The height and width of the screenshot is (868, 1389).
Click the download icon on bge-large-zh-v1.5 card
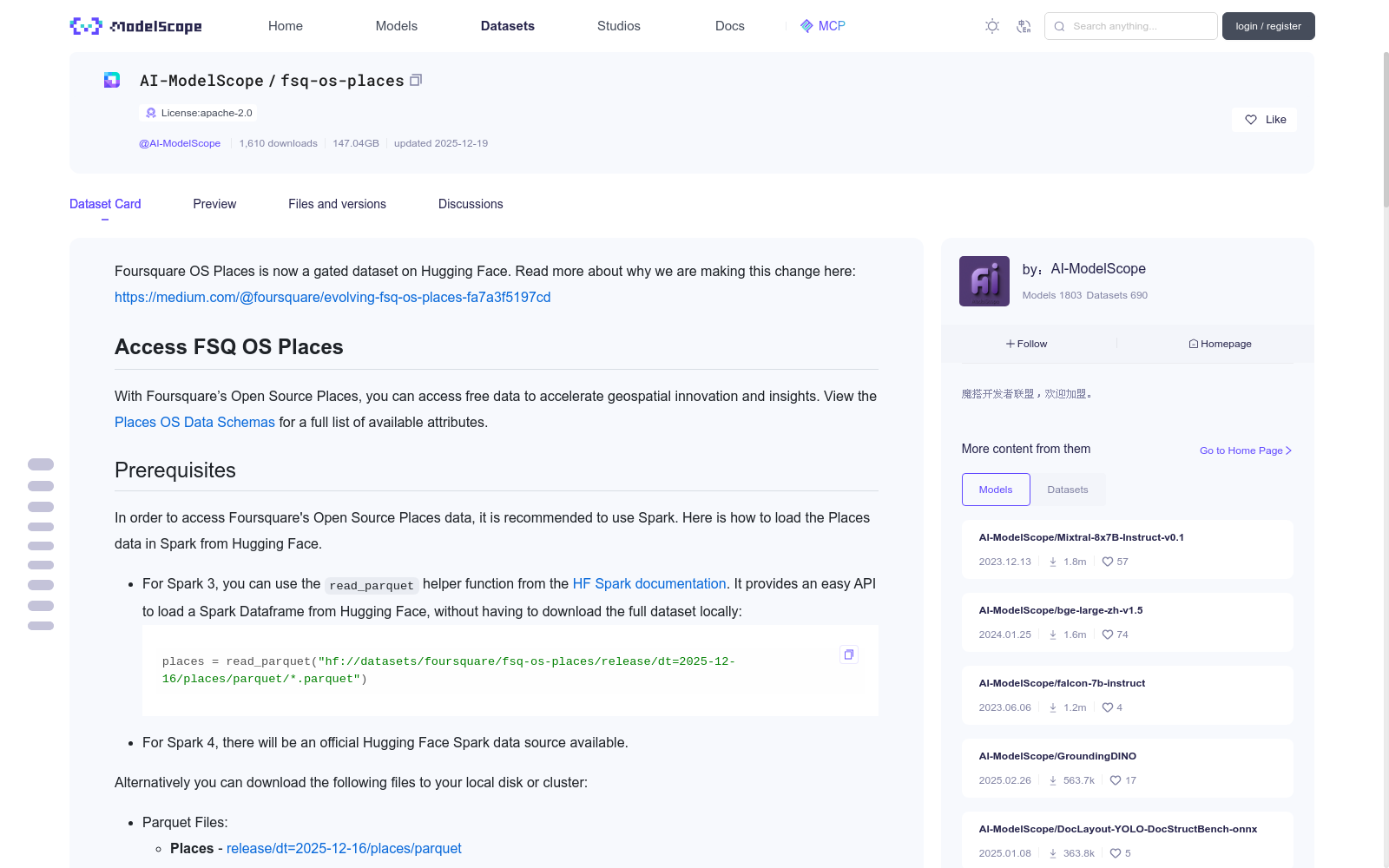click(1053, 635)
